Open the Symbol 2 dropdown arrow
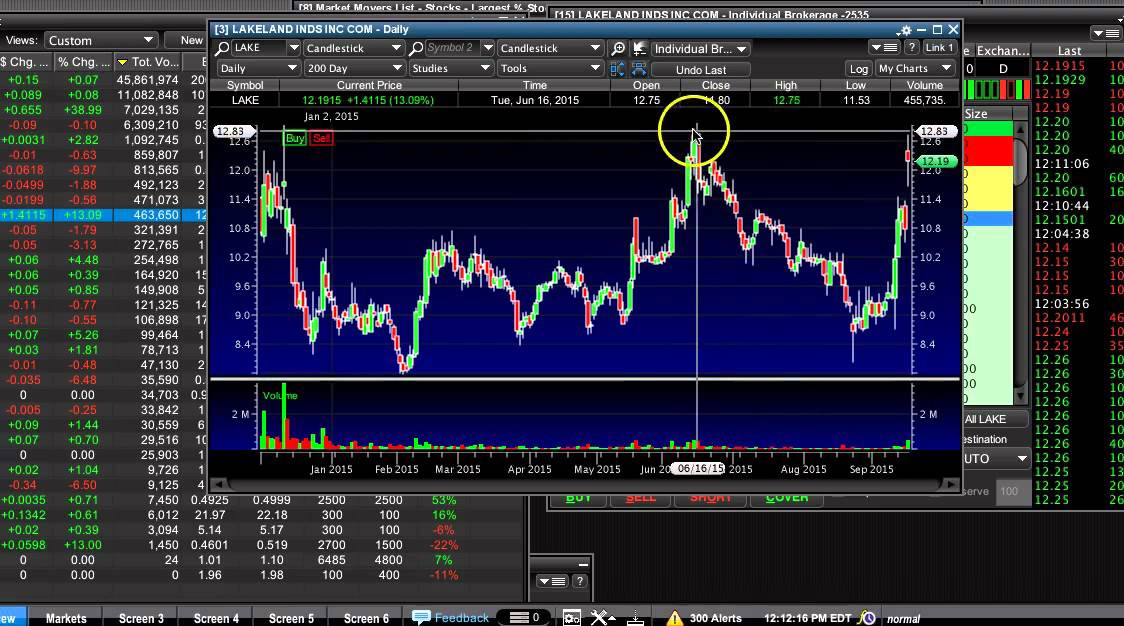1124x626 pixels. click(487, 48)
